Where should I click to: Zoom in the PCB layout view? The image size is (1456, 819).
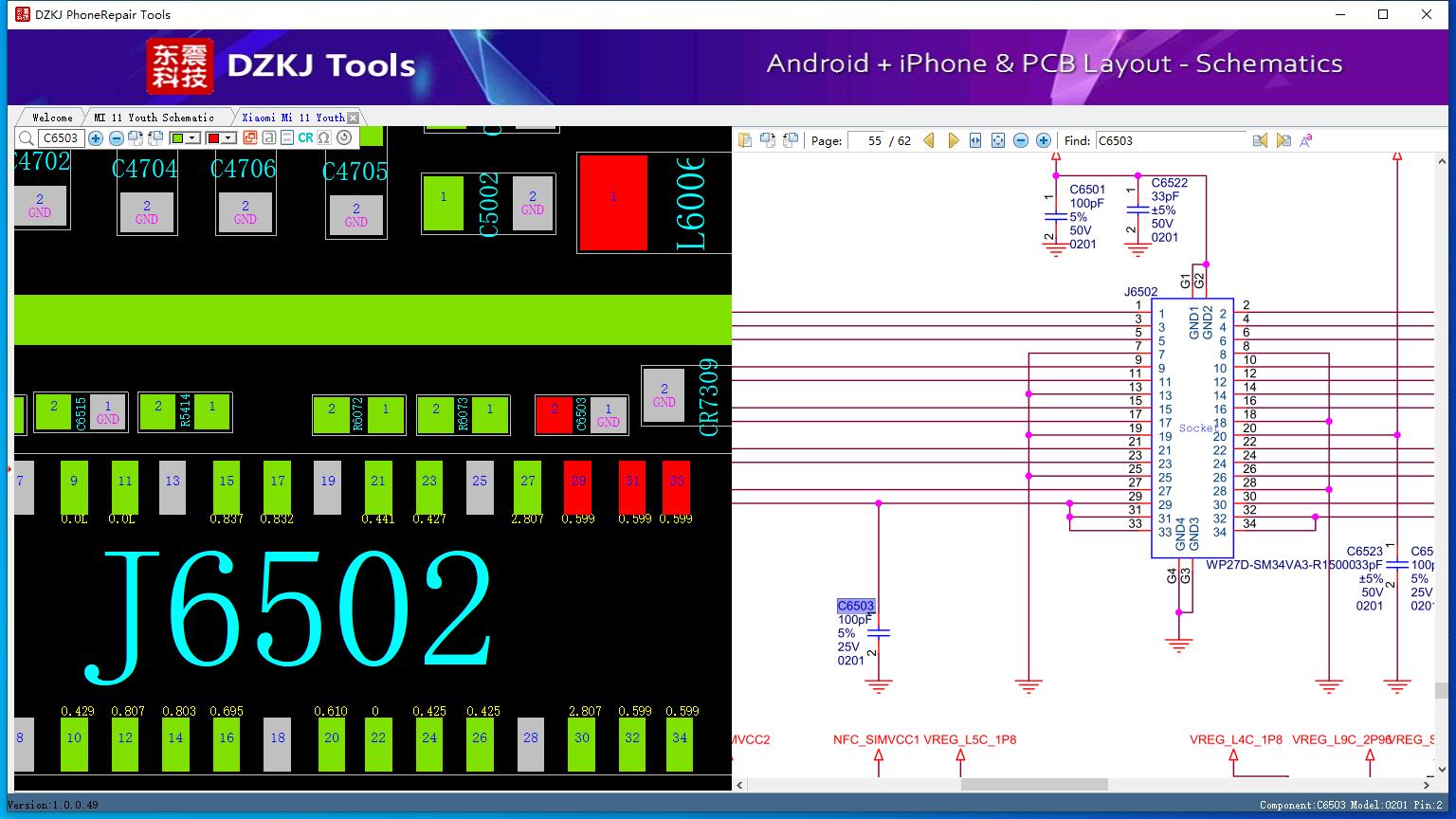click(x=96, y=138)
